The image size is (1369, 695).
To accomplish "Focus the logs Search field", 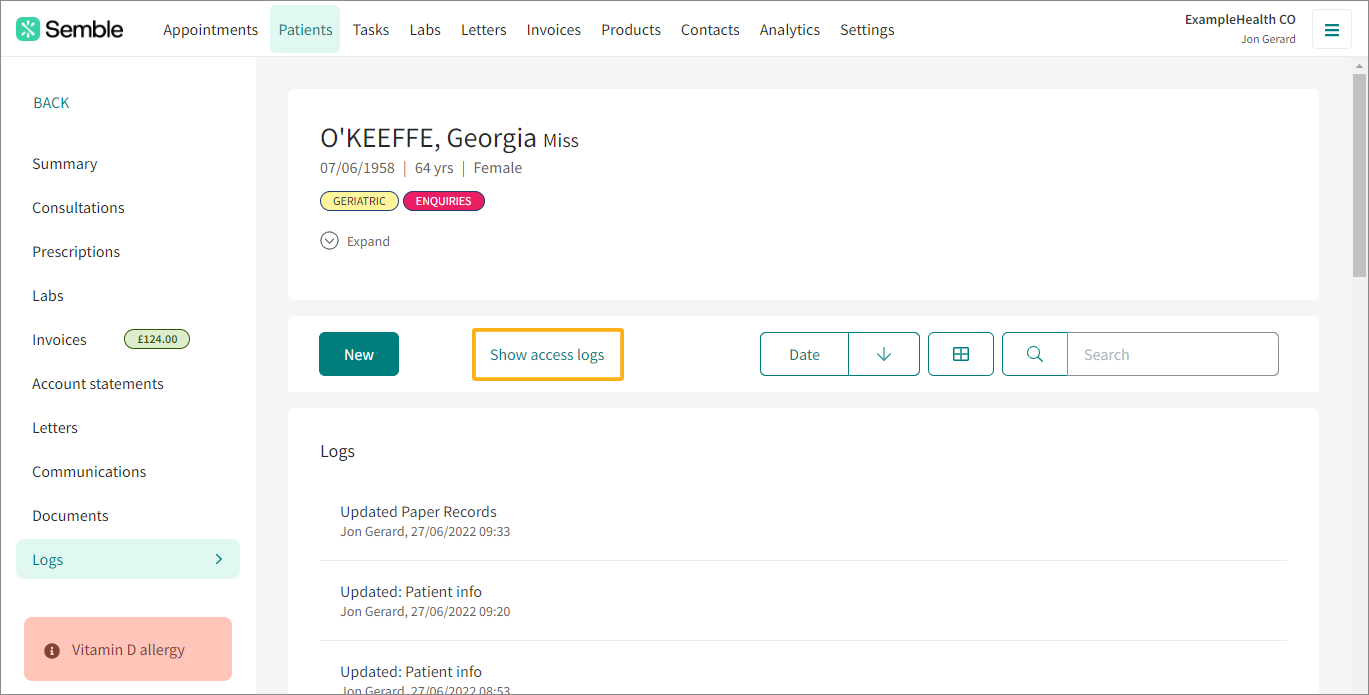I will coord(1172,354).
